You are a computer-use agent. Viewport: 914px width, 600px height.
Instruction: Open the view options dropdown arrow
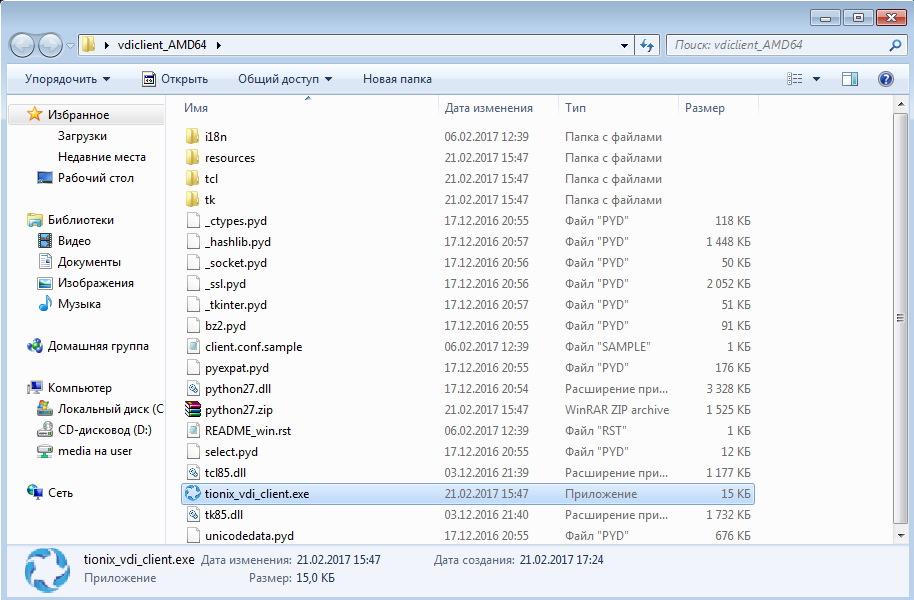pos(816,79)
